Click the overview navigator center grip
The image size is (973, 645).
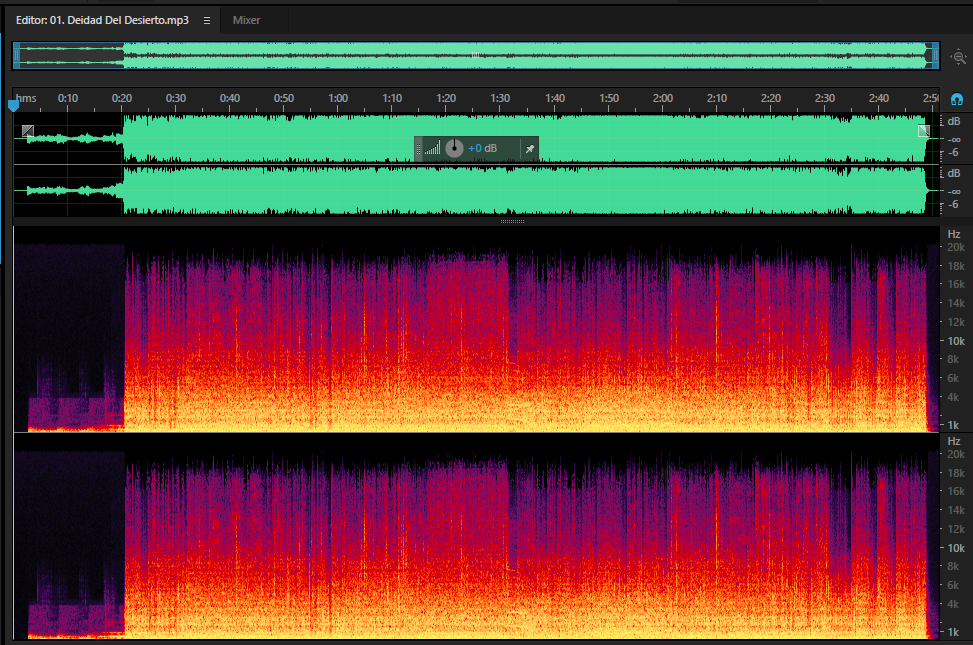click(475, 56)
